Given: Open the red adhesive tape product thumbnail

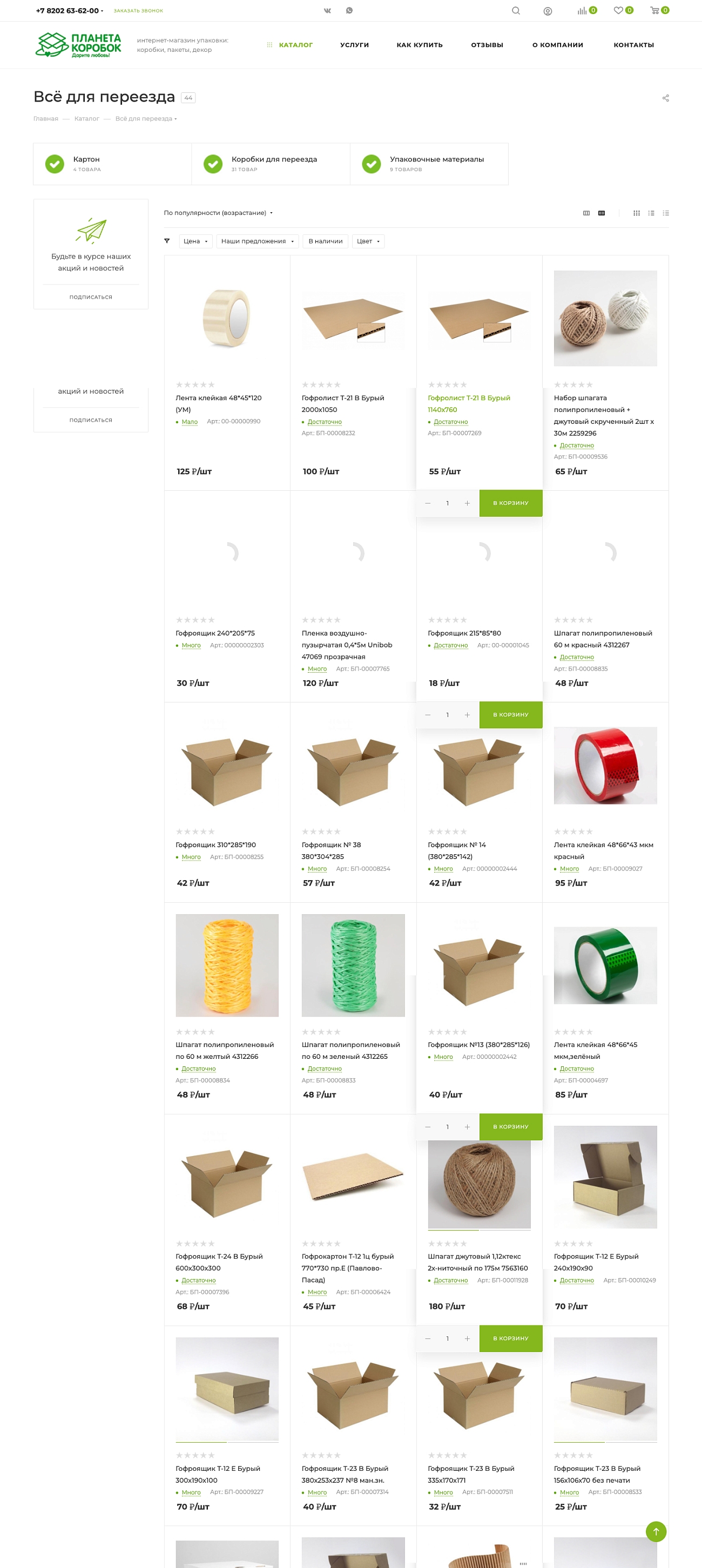Looking at the screenshot, I should tap(605, 766).
